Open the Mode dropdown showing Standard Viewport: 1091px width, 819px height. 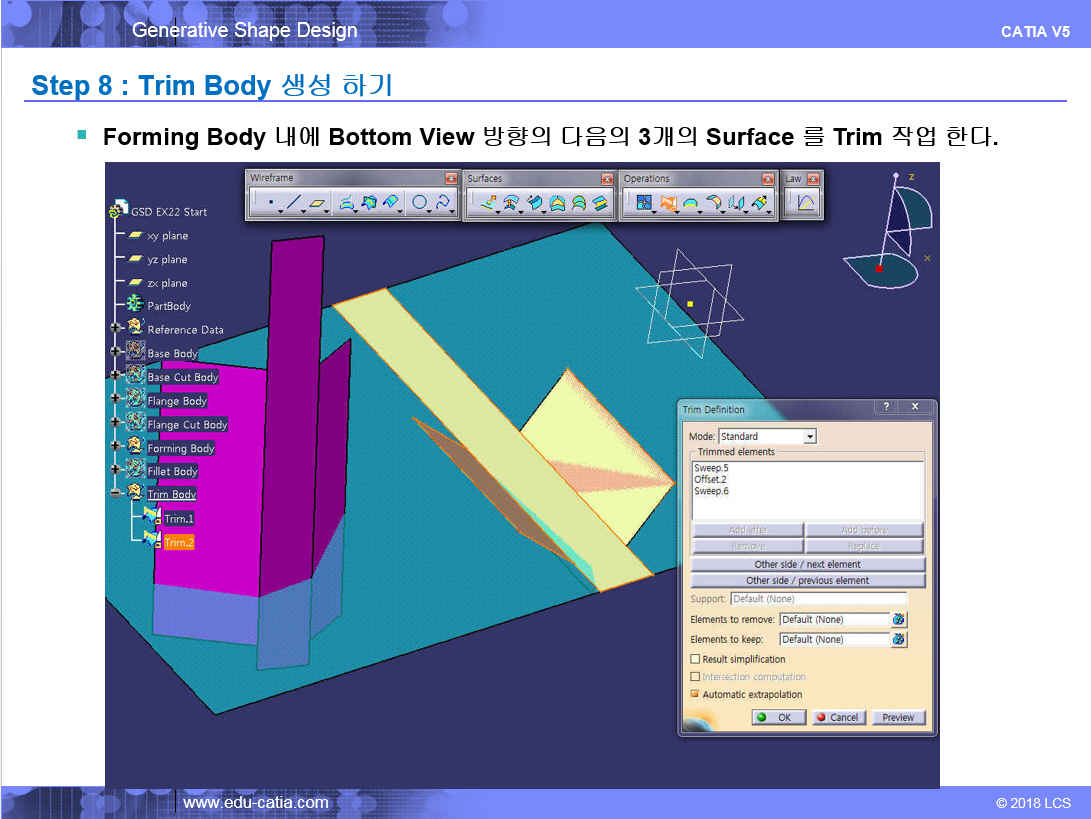pos(810,437)
